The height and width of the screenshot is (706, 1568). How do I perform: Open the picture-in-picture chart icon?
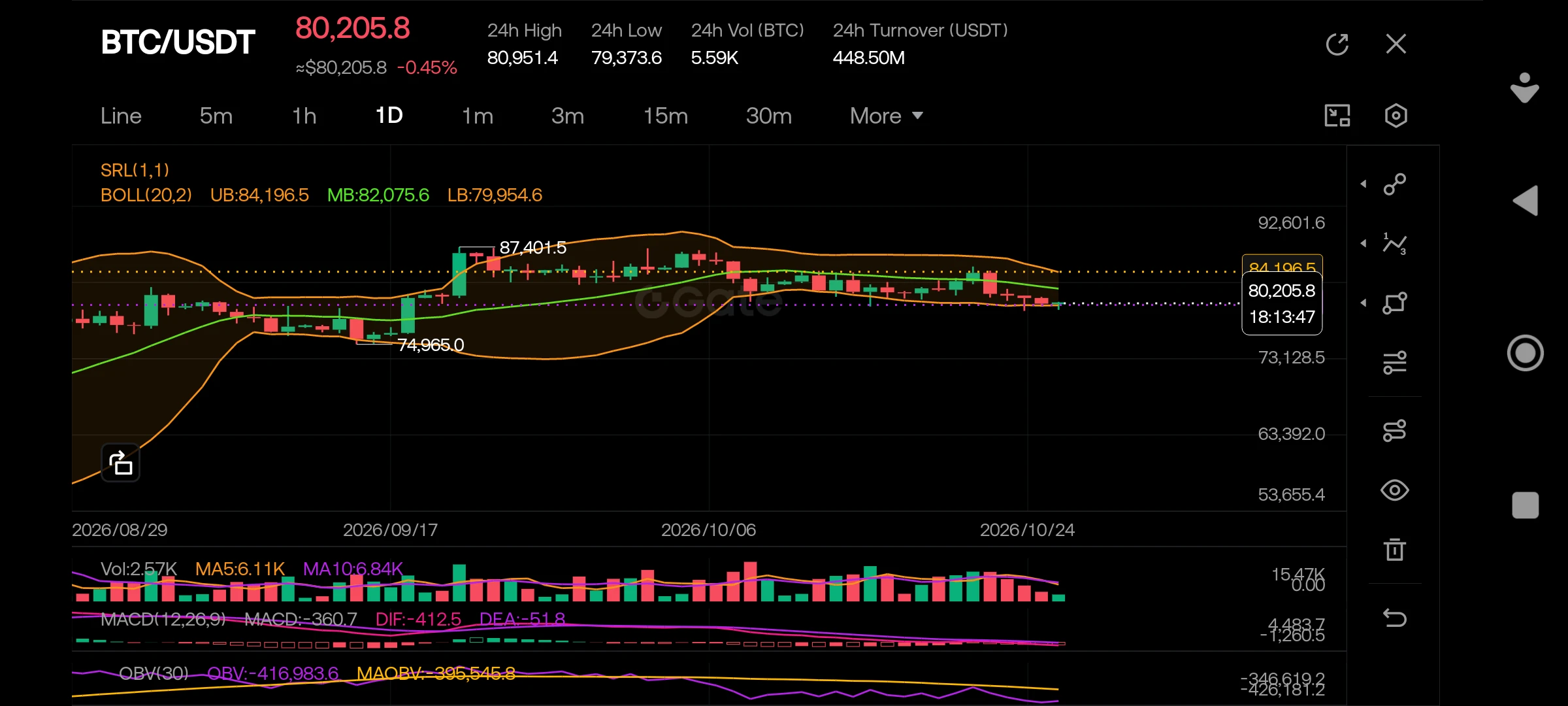(1337, 116)
